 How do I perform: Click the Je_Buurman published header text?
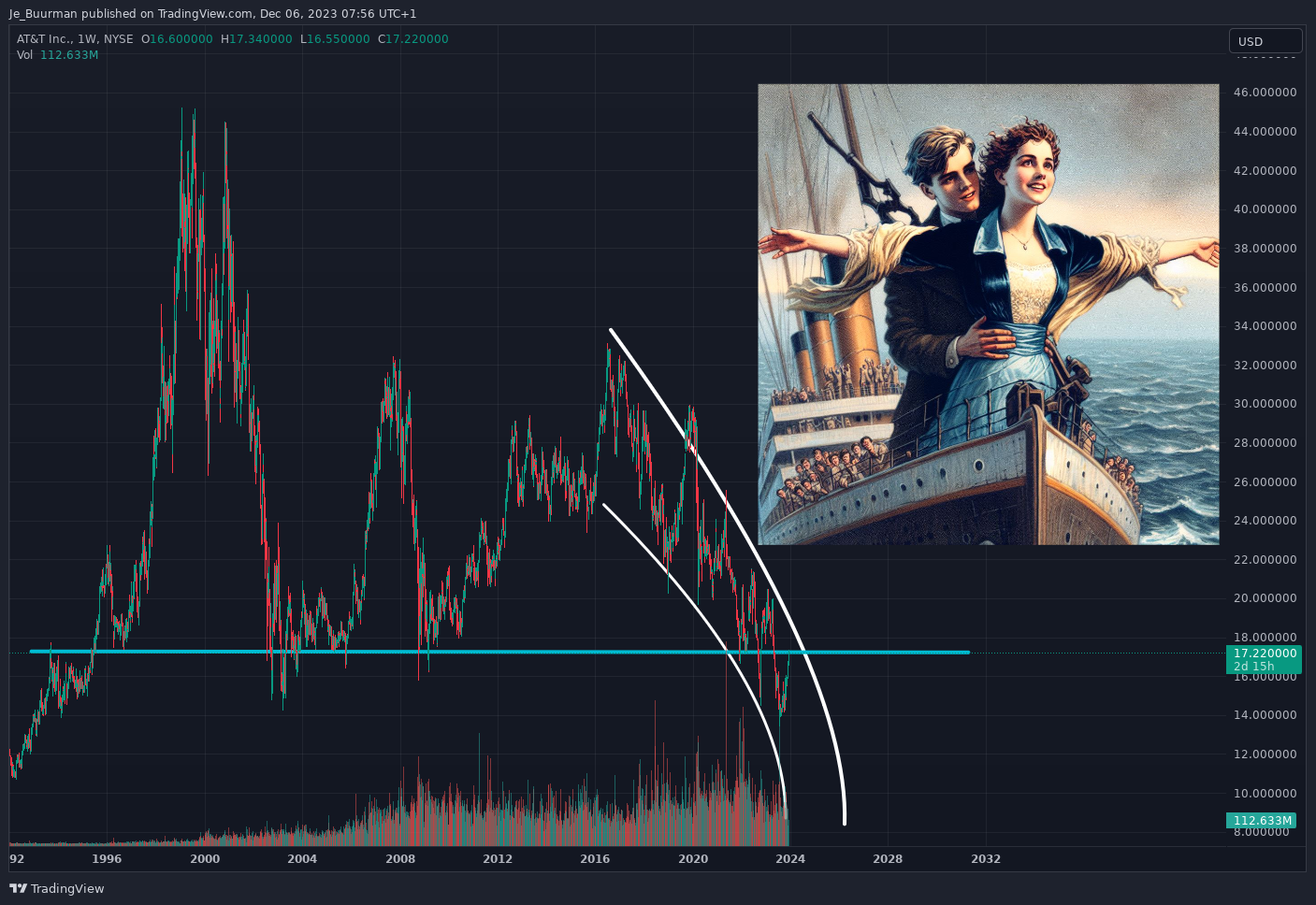[x=213, y=14]
